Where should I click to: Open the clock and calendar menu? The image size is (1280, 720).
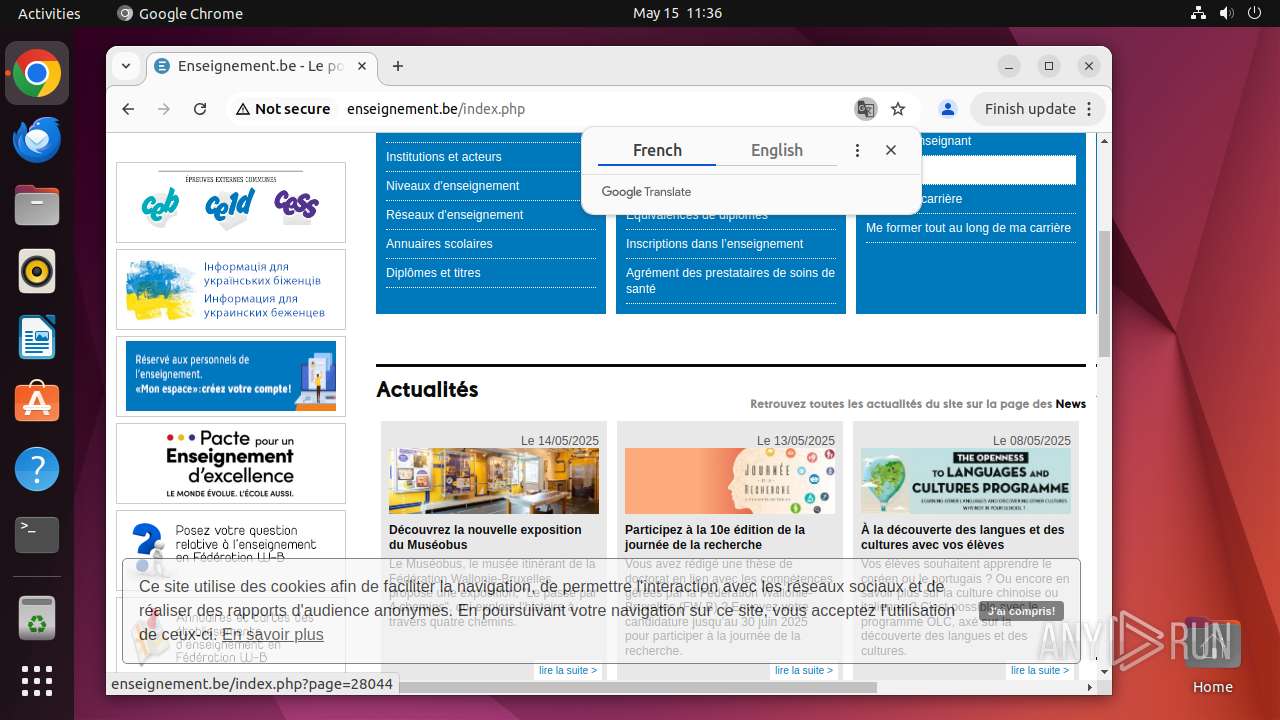coord(677,13)
